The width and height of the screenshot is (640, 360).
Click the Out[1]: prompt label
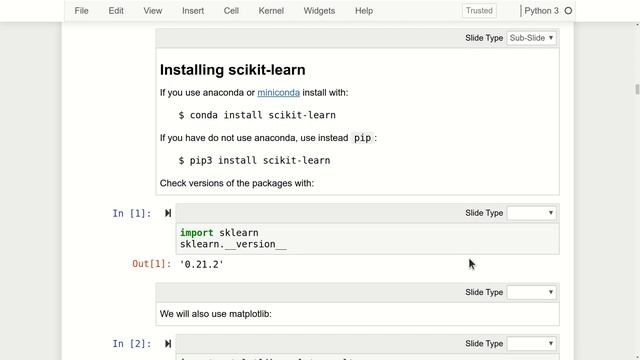pos(151,264)
